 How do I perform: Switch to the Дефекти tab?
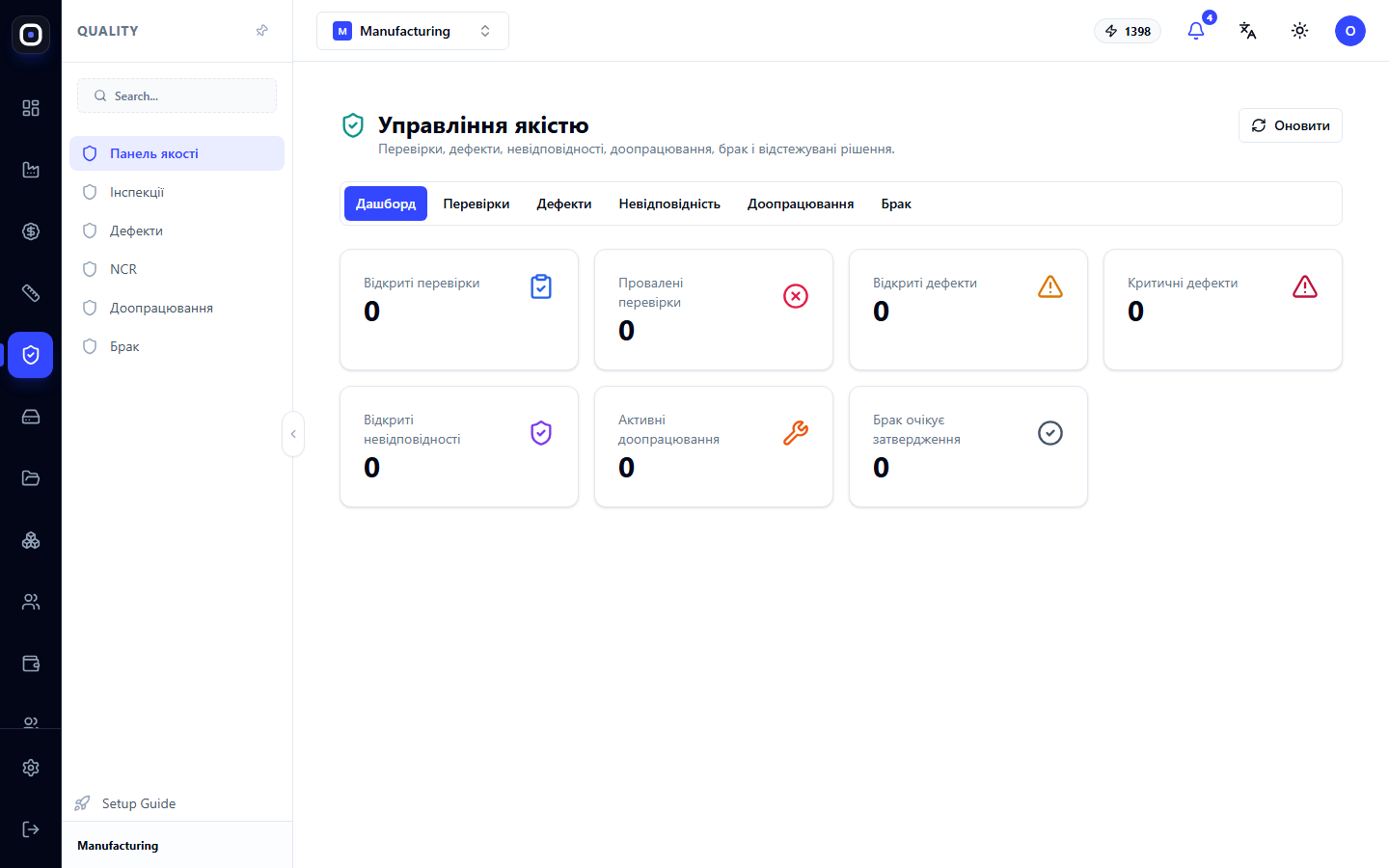(x=564, y=203)
